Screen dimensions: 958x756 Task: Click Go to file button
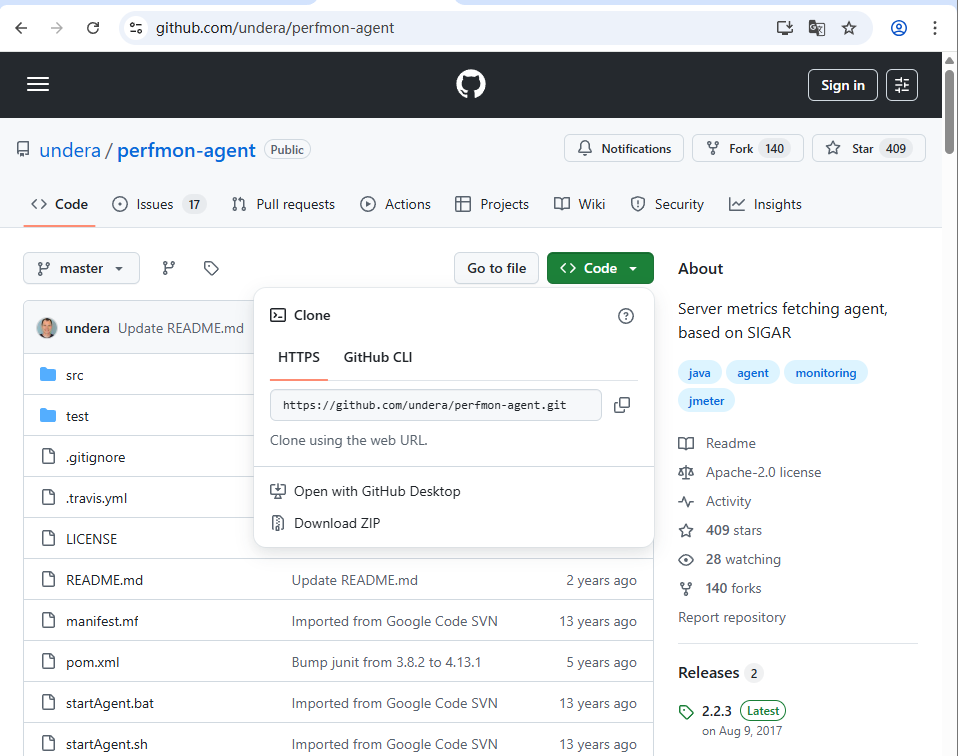[x=496, y=268]
